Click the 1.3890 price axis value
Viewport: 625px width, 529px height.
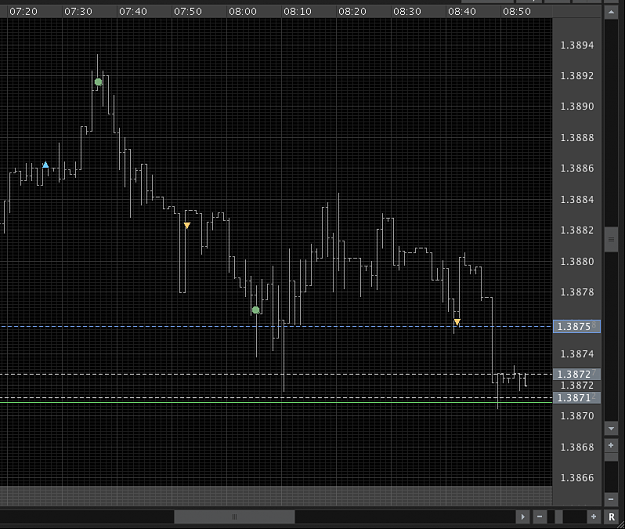[x=577, y=106]
